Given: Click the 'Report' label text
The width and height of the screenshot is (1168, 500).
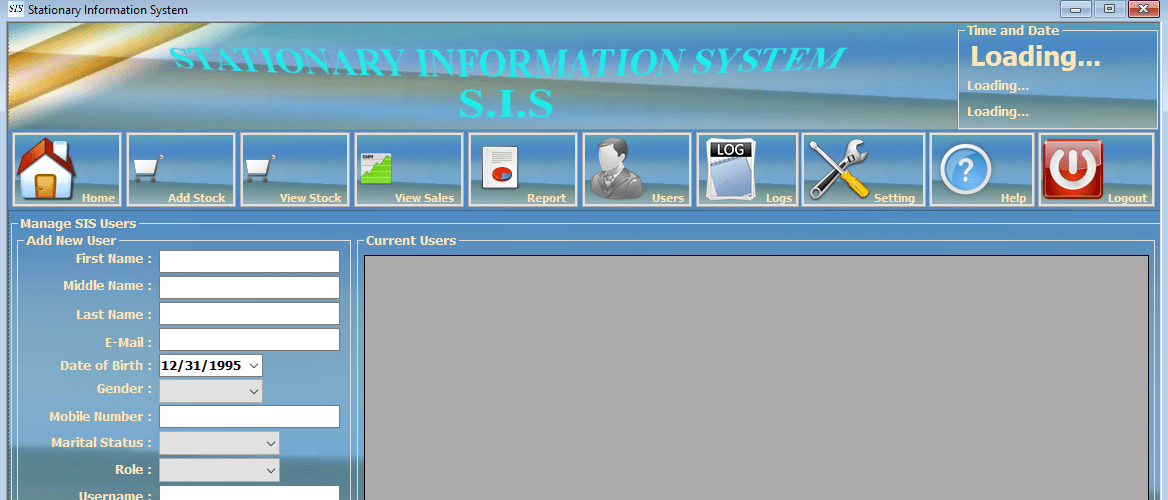Looking at the screenshot, I should pos(547,198).
